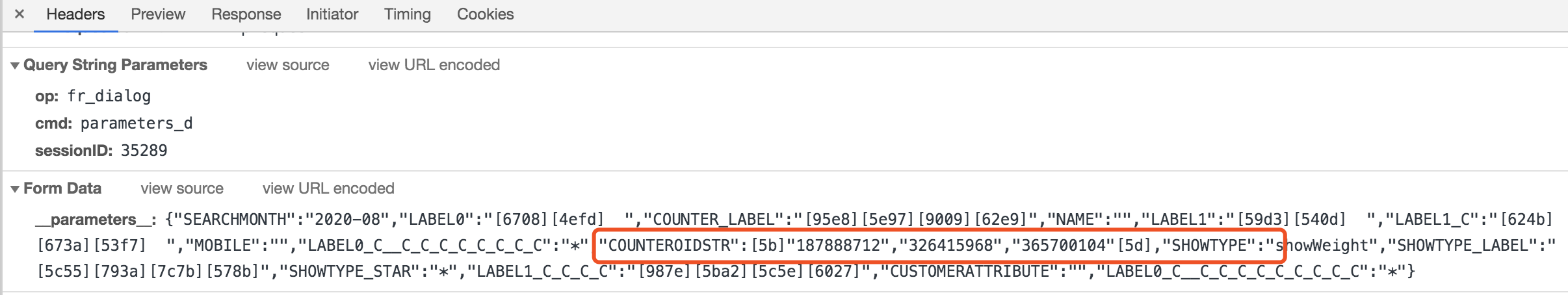
Task: Select the Initiator tab
Action: point(332,14)
